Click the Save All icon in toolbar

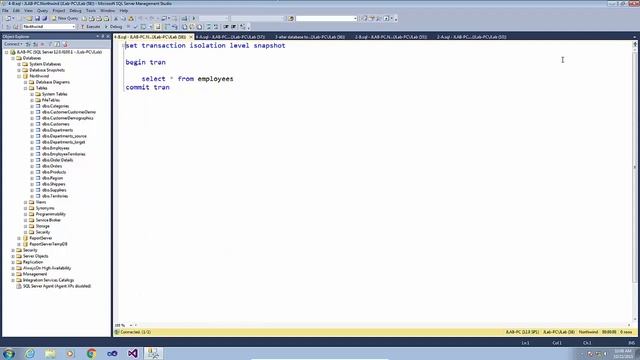coord(44,18)
